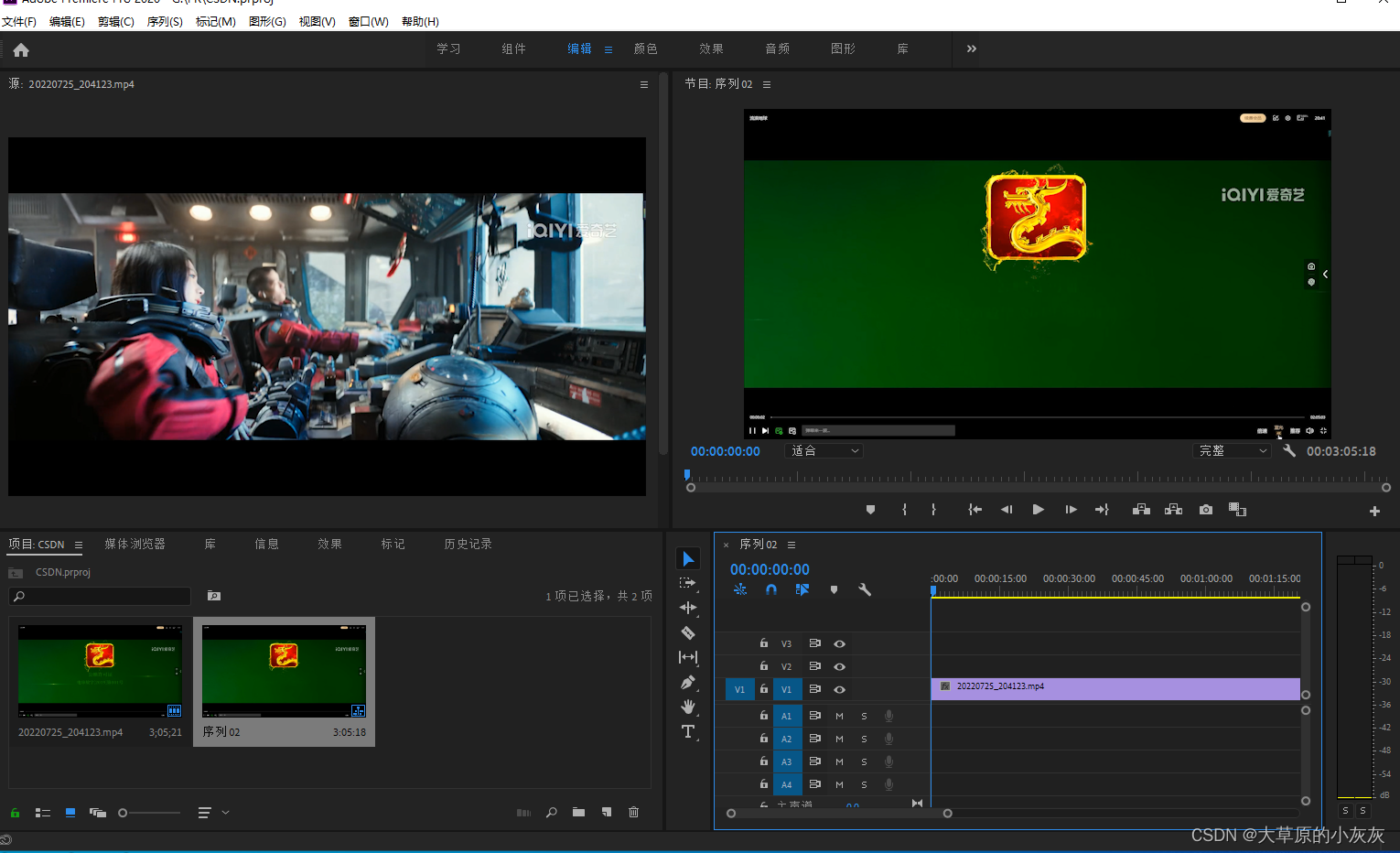Export frame with camera icon

click(x=1206, y=510)
